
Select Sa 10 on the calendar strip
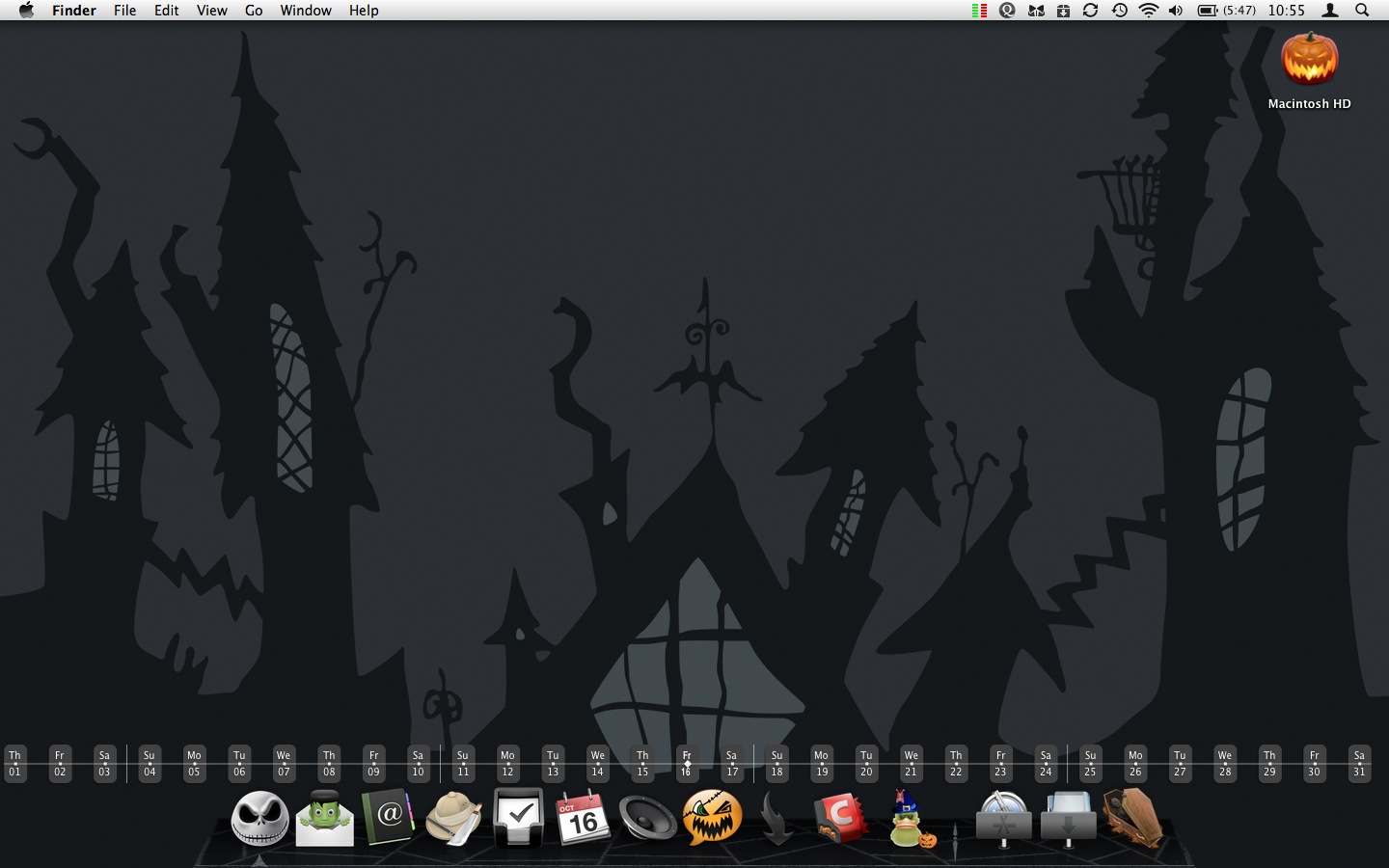pyautogui.click(x=418, y=764)
